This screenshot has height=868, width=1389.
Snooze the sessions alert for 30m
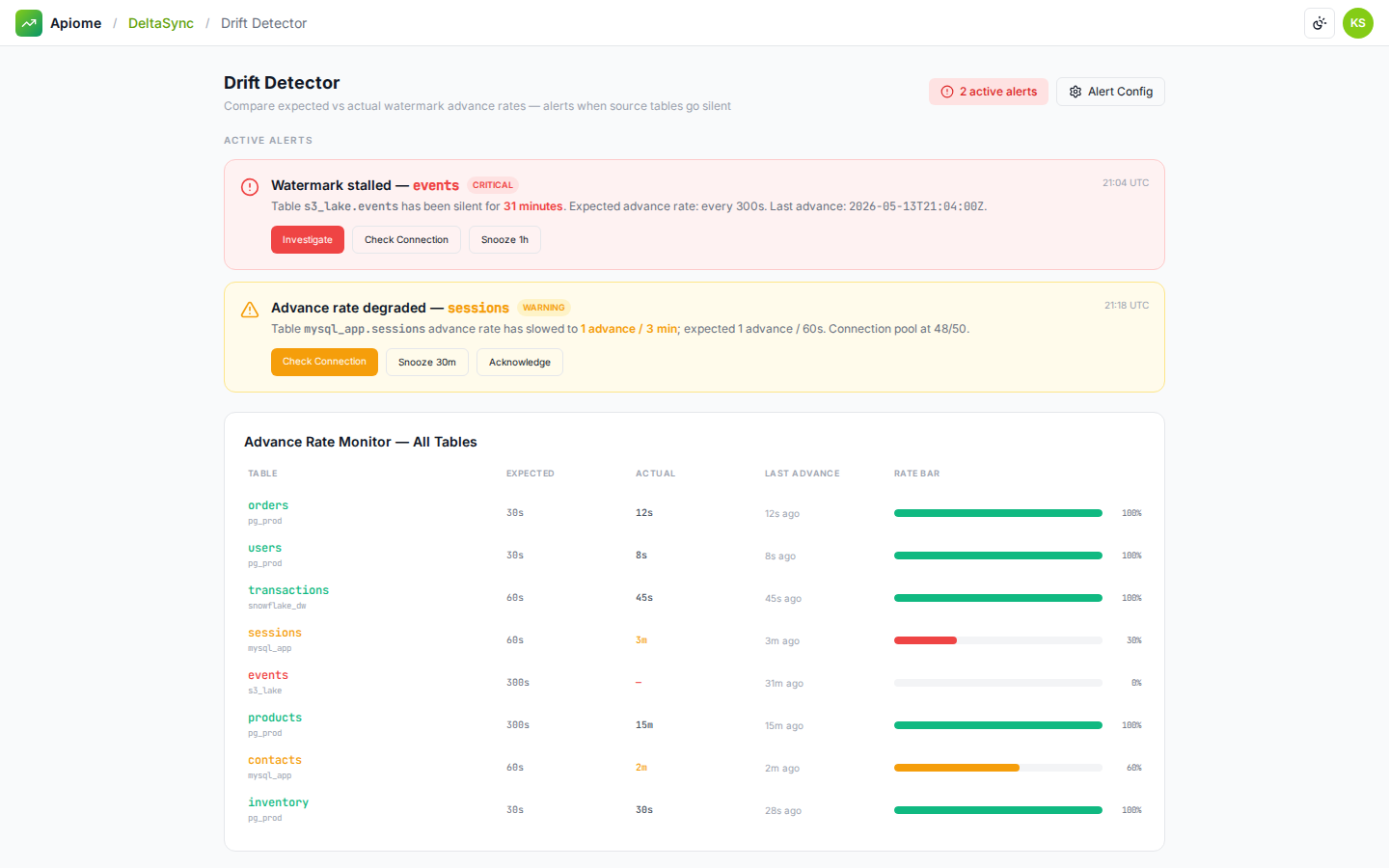pyautogui.click(x=427, y=362)
